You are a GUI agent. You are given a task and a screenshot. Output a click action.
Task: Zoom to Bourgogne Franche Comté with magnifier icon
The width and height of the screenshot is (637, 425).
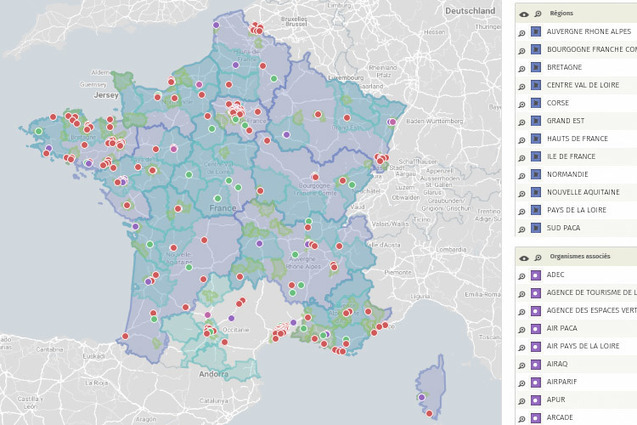[522, 51]
